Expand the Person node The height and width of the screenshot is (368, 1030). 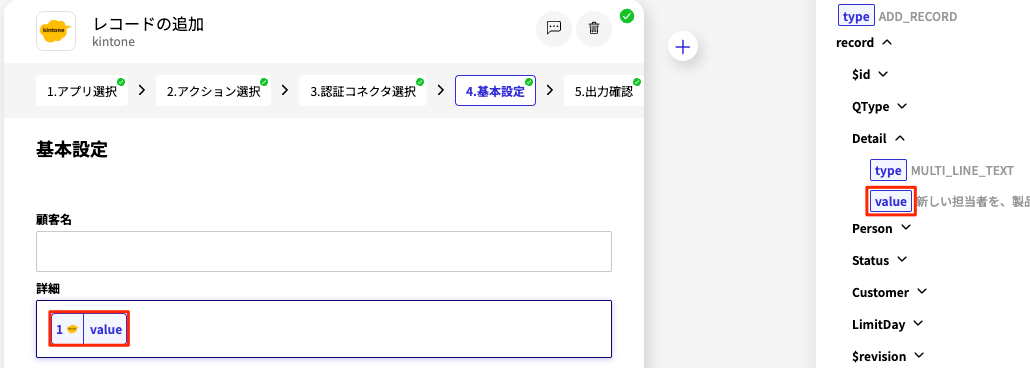coord(906,228)
